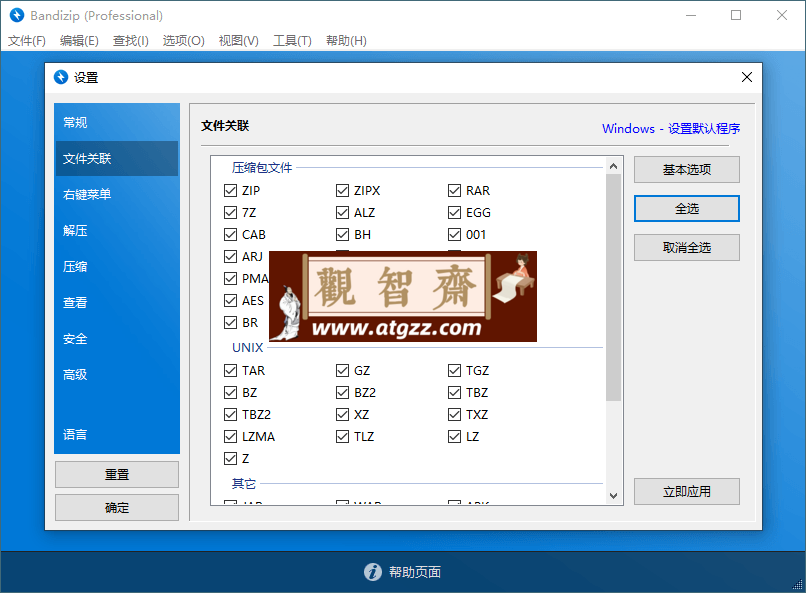
Task: Switch to the 查看 settings tab
Action: coord(117,302)
